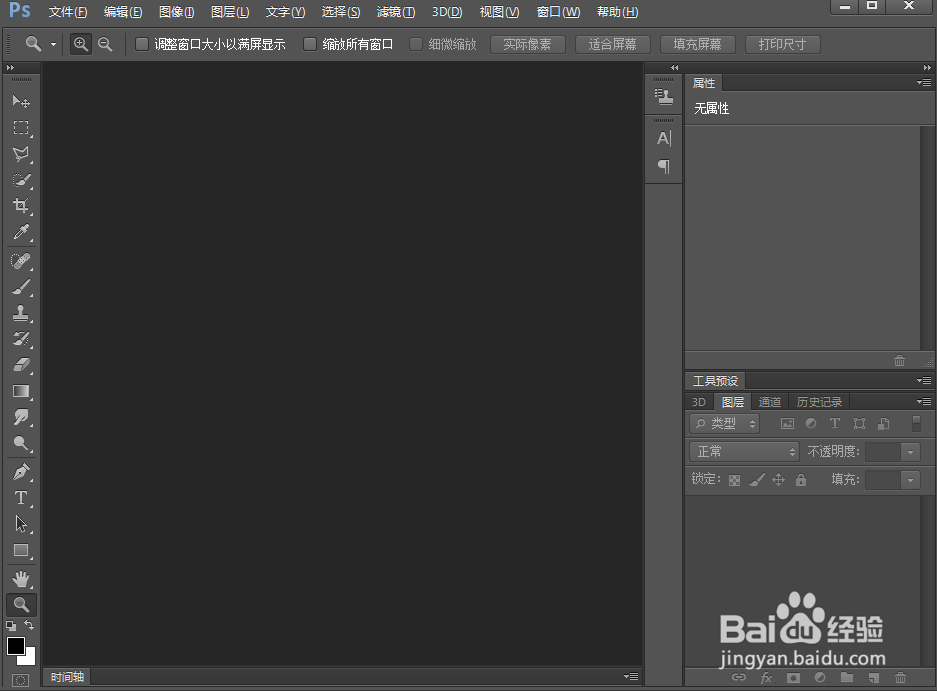Open the 不透明度 opacity dropdown arrow
This screenshot has height=691, width=937.
click(x=910, y=452)
